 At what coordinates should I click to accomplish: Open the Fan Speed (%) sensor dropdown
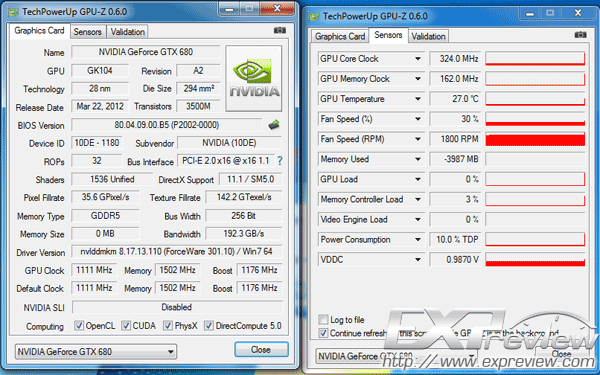[x=418, y=119]
